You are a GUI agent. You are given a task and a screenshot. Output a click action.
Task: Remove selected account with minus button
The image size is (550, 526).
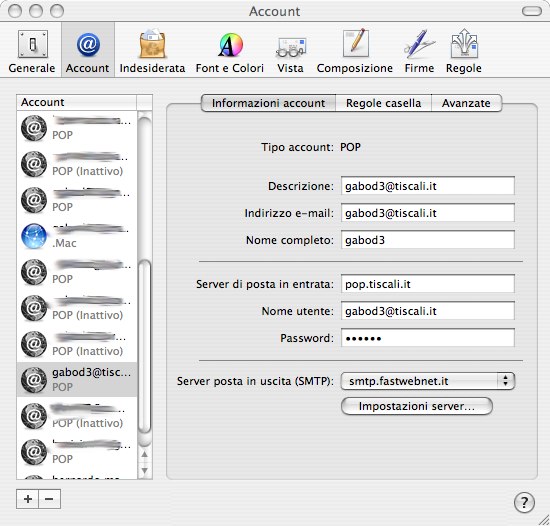pos(49,499)
